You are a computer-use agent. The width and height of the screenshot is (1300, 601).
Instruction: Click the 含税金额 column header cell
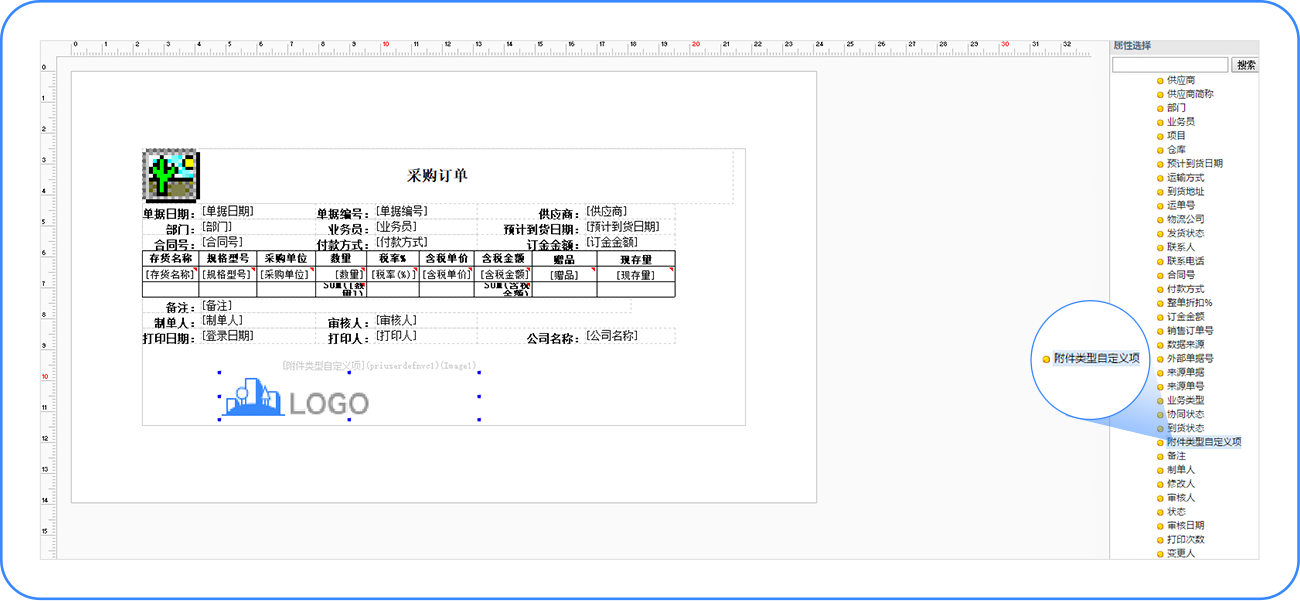(503, 259)
